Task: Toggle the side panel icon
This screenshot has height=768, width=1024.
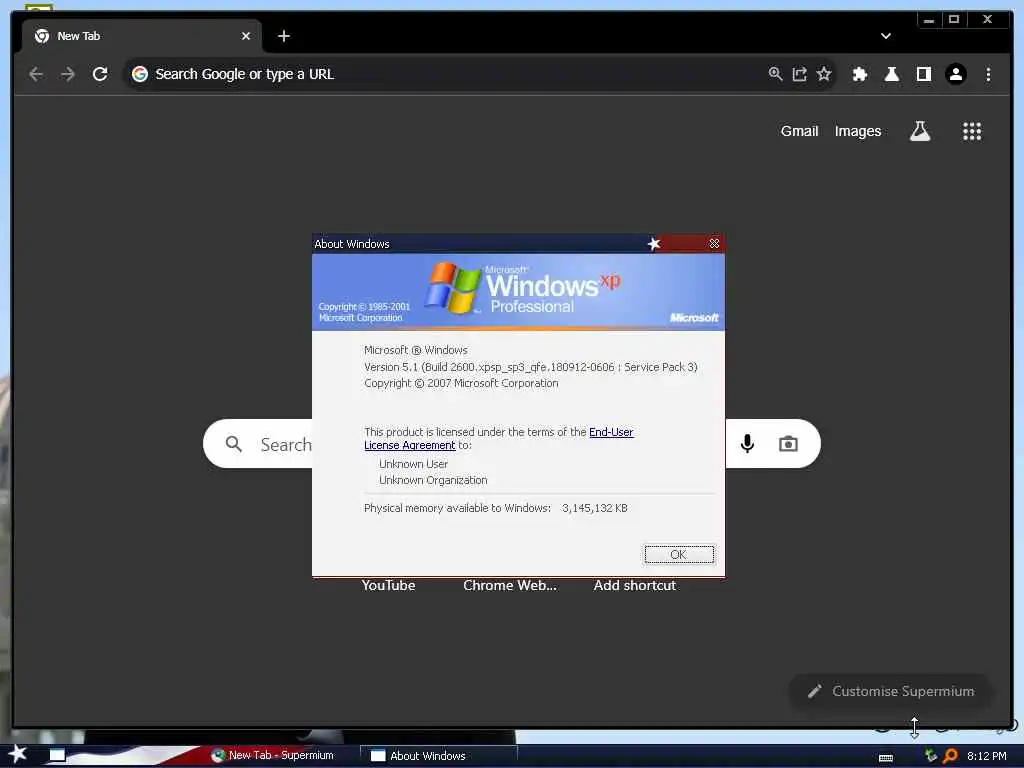Action: pyautogui.click(x=923, y=74)
